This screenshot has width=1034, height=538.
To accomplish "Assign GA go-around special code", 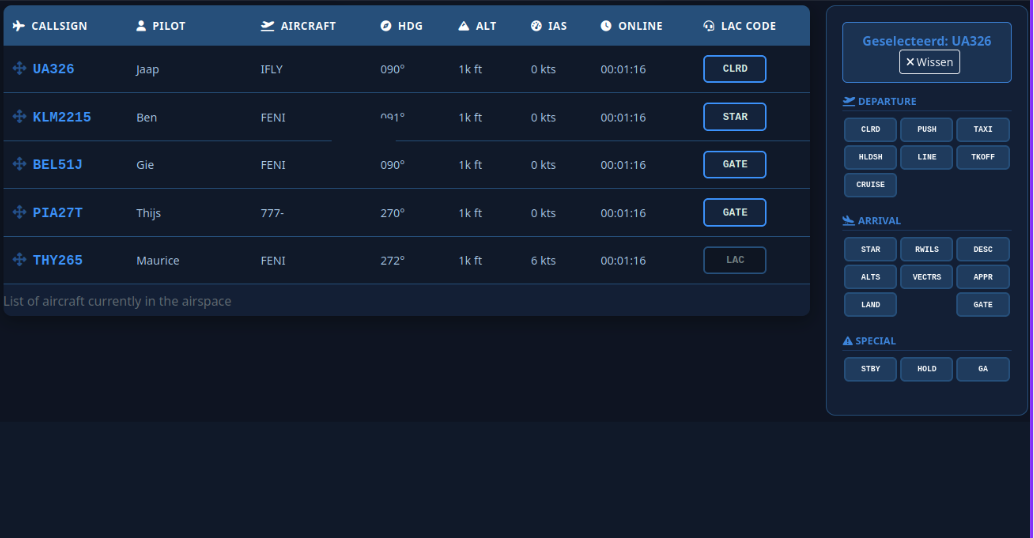I will [x=983, y=369].
